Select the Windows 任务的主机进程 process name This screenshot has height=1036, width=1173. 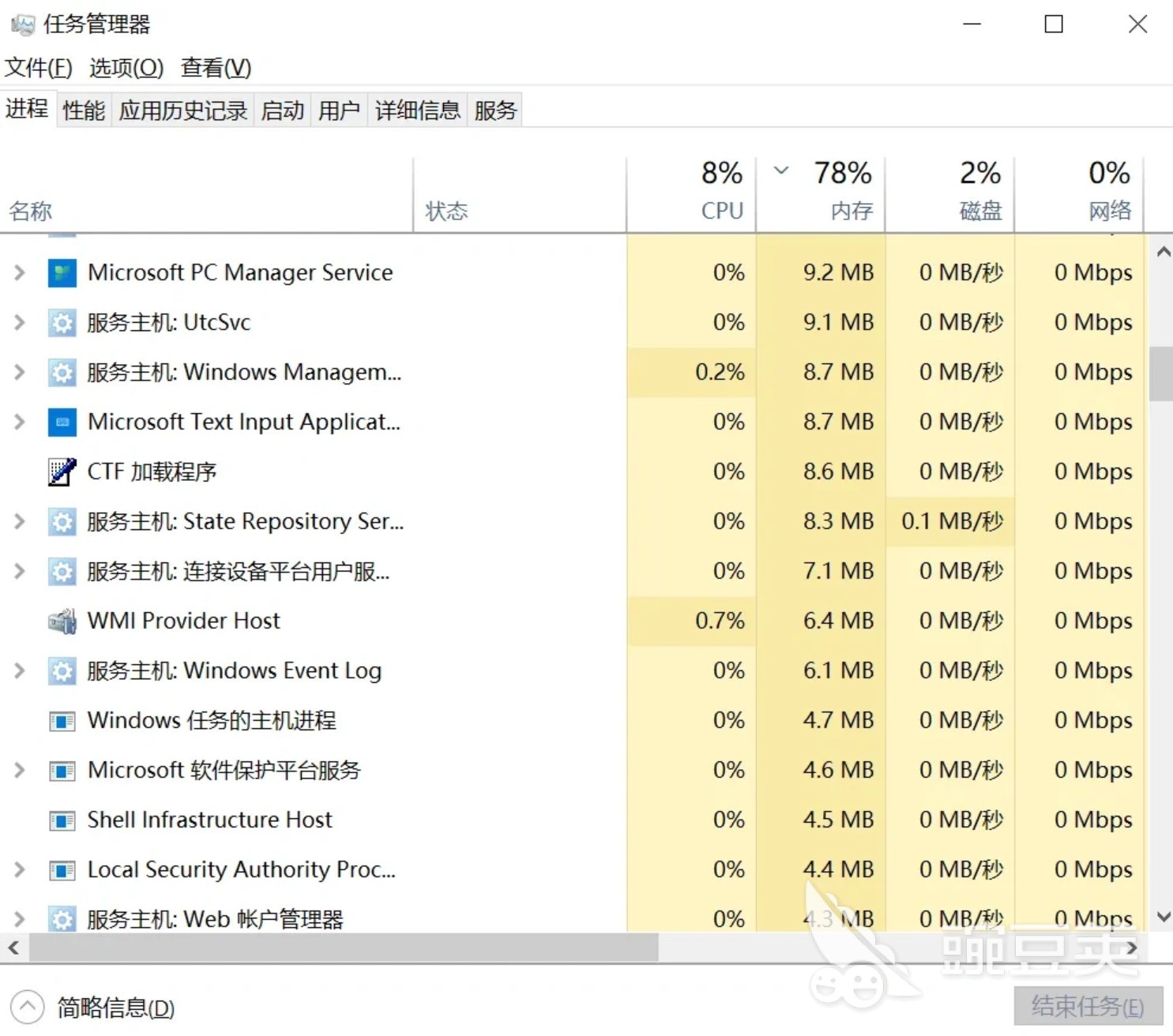point(212,721)
